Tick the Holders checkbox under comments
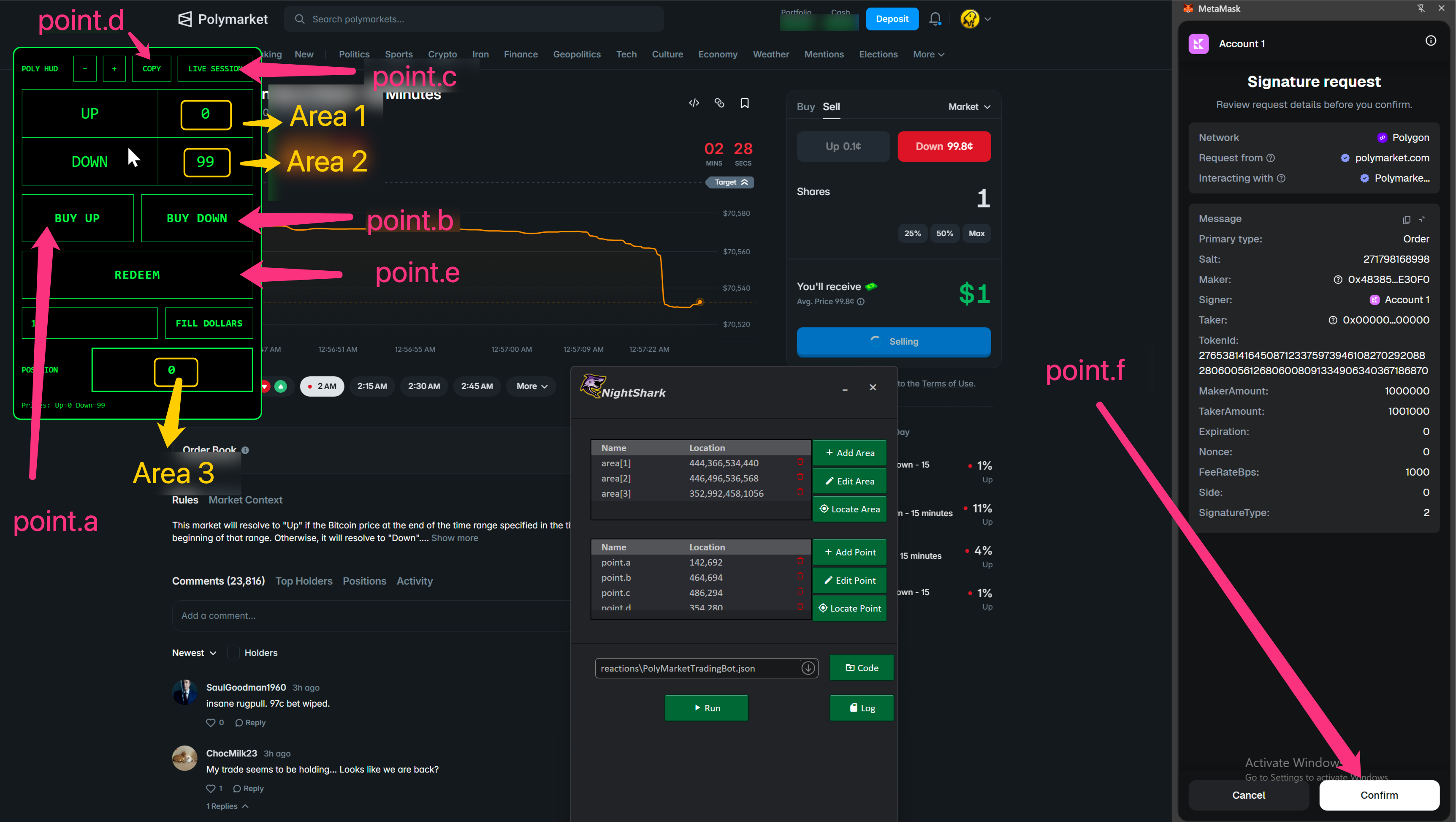The width and height of the screenshot is (1456, 822). (x=233, y=653)
